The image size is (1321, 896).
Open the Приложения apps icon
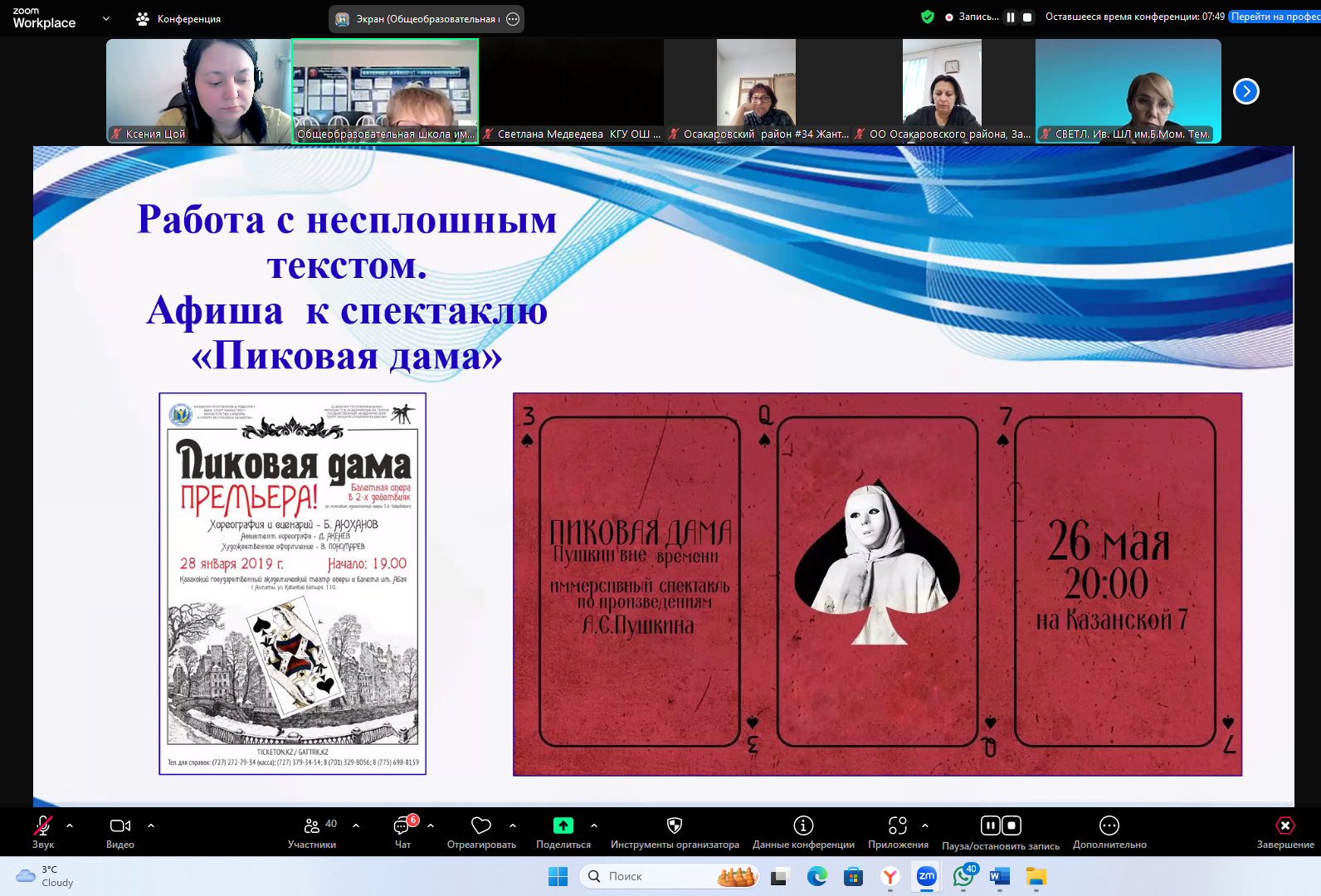(898, 826)
